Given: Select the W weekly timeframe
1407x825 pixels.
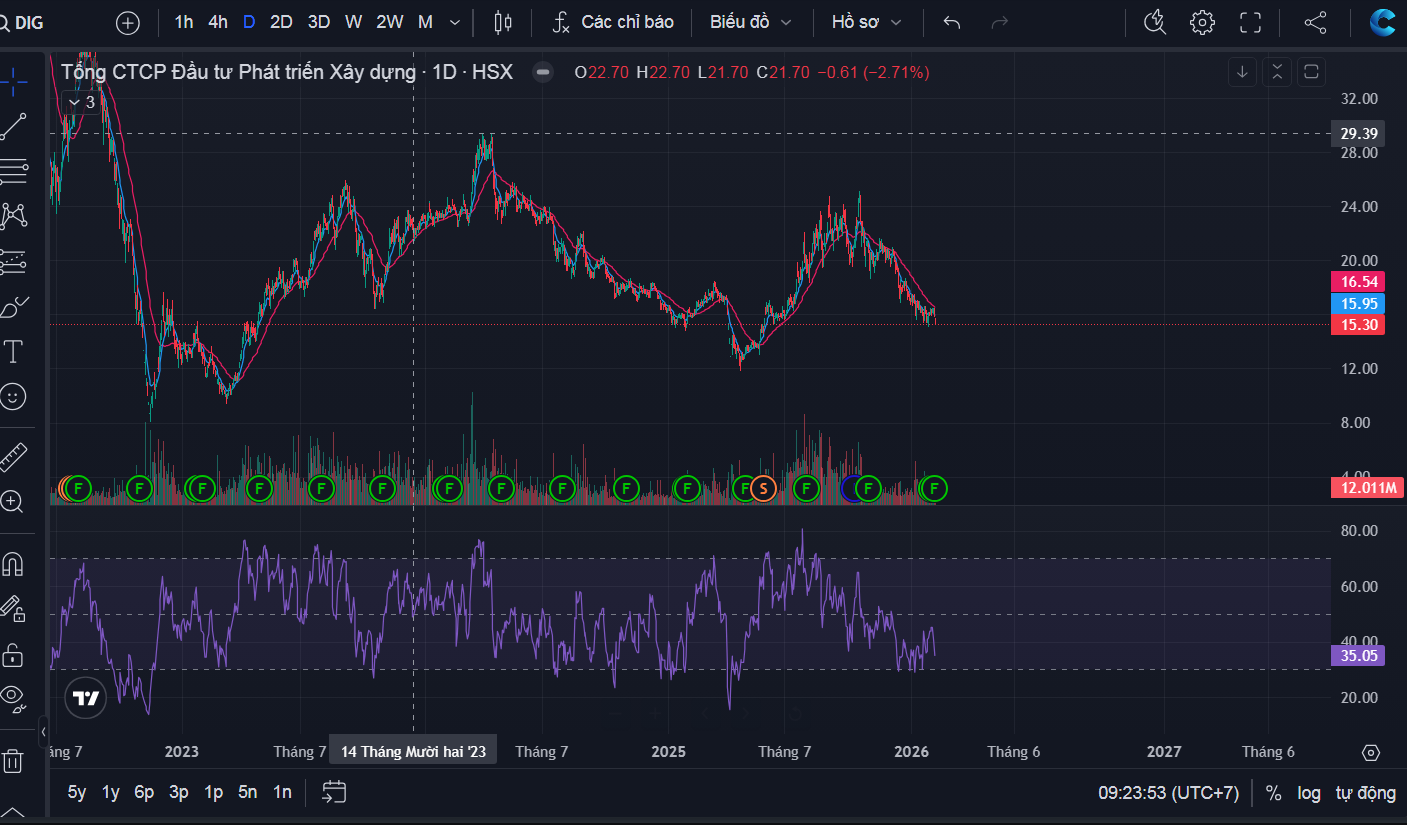Looking at the screenshot, I should click(x=353, y=22).
